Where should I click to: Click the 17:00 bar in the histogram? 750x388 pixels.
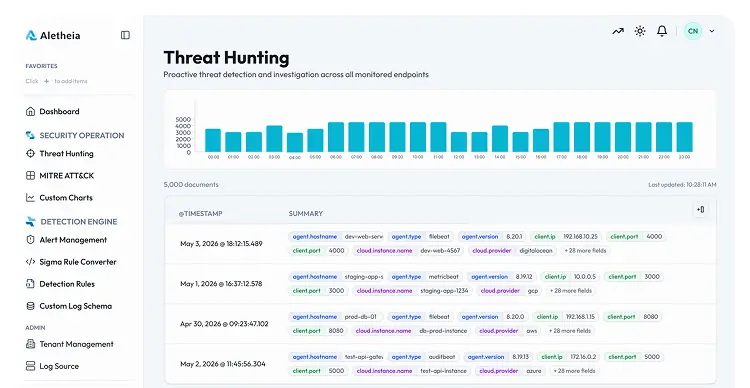562,137
